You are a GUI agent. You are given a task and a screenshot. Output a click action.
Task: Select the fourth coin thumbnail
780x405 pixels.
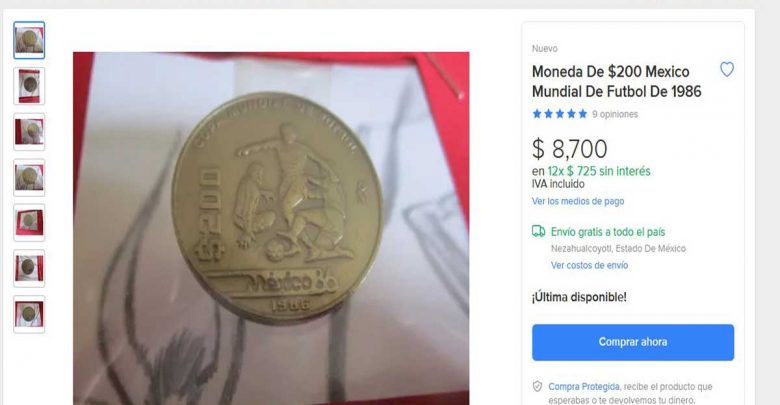click(29, 178)
